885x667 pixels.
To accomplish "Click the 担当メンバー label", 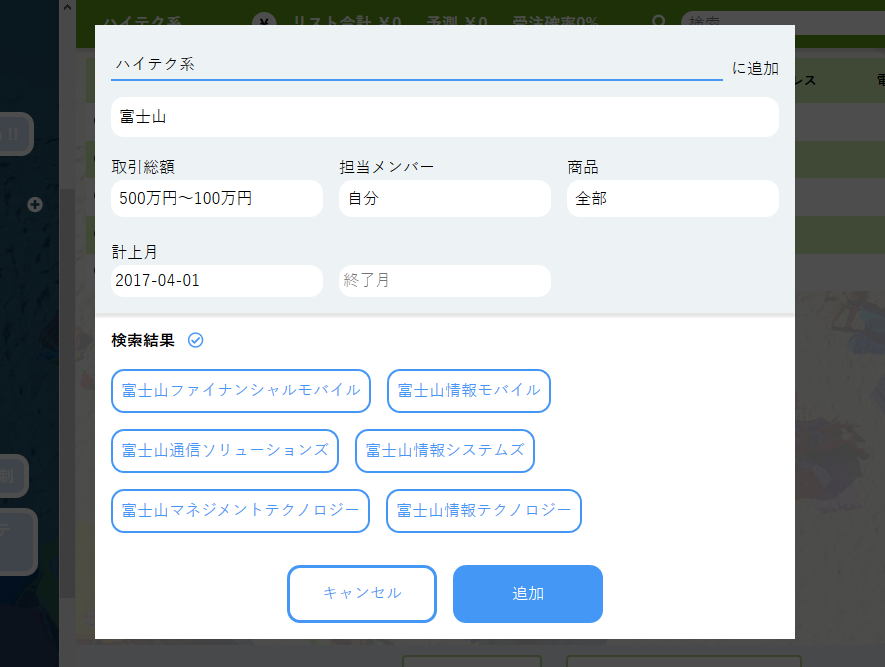I will (x=387, y=167).
